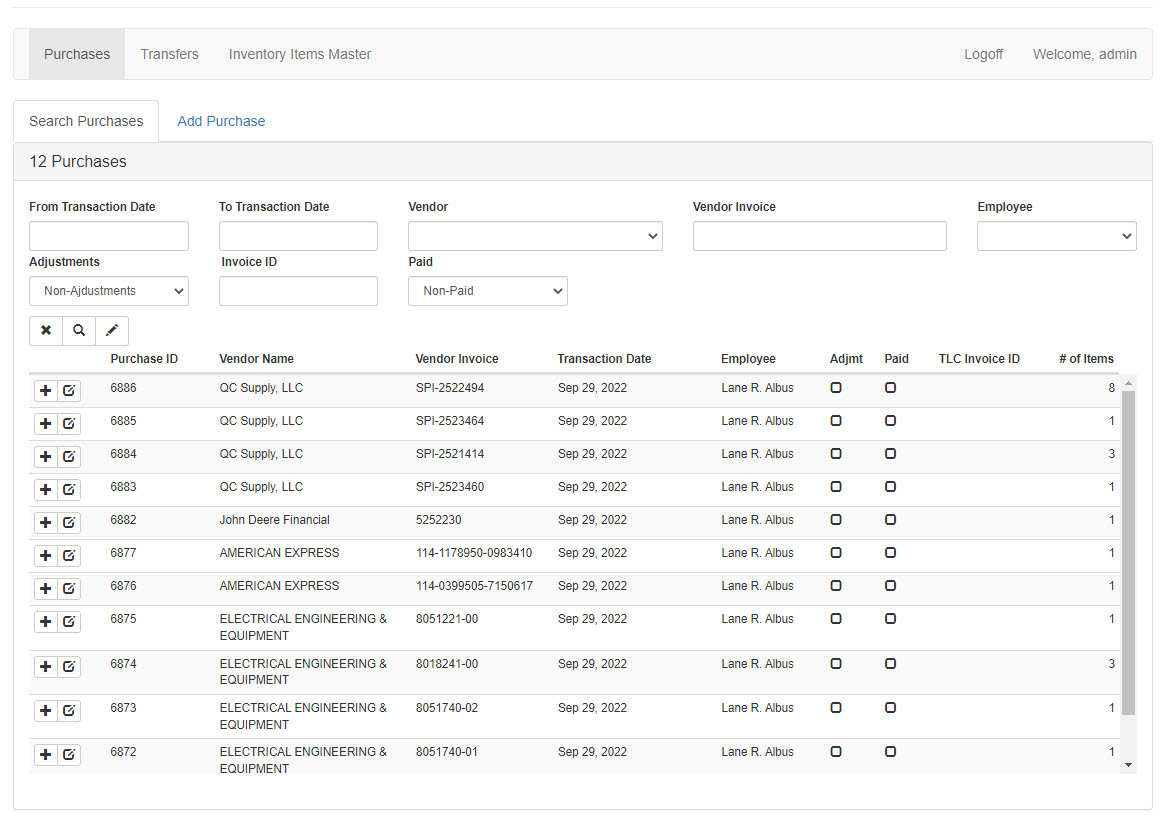Go to the Transfers page
This screenshot has width=1164, height=822.
(169, 54)
